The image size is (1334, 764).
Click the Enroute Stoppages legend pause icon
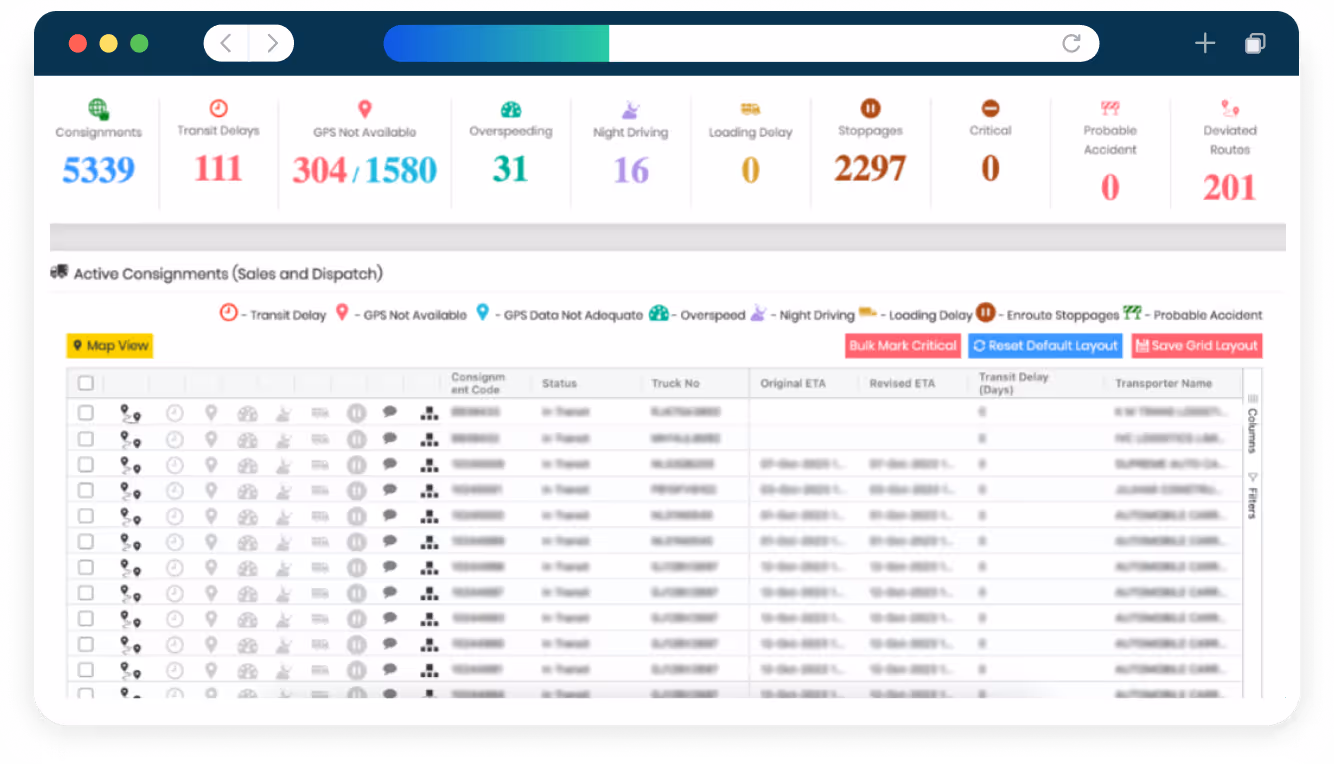[x=985, y=313]
